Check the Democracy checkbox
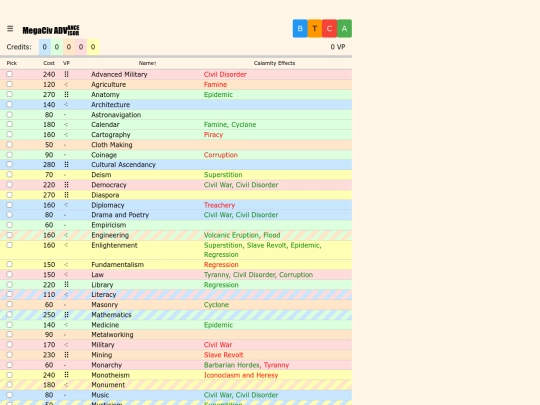This screenshot has width=540, height=405. click(x=10, y=185)
